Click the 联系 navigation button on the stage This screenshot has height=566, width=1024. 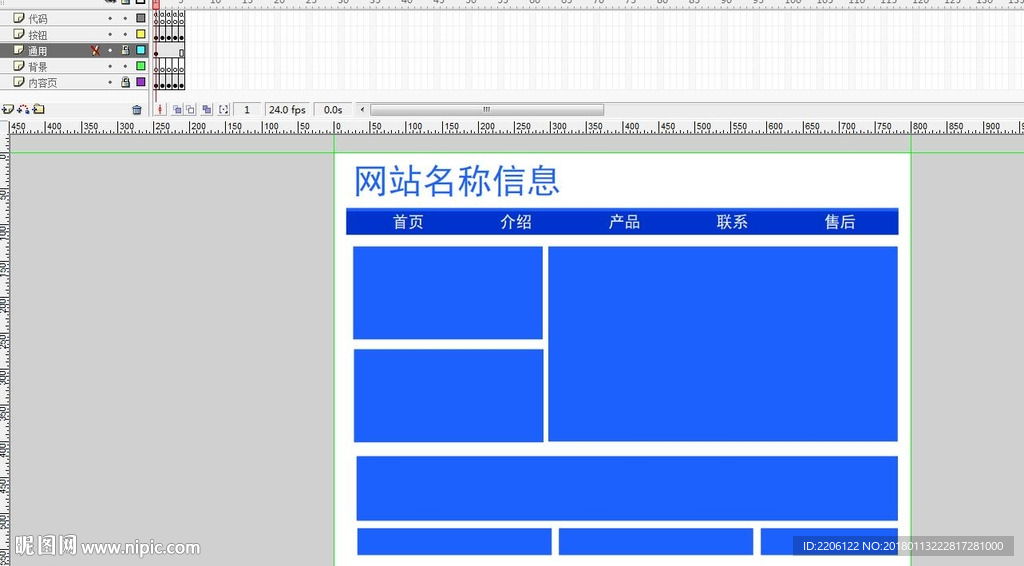732,222
